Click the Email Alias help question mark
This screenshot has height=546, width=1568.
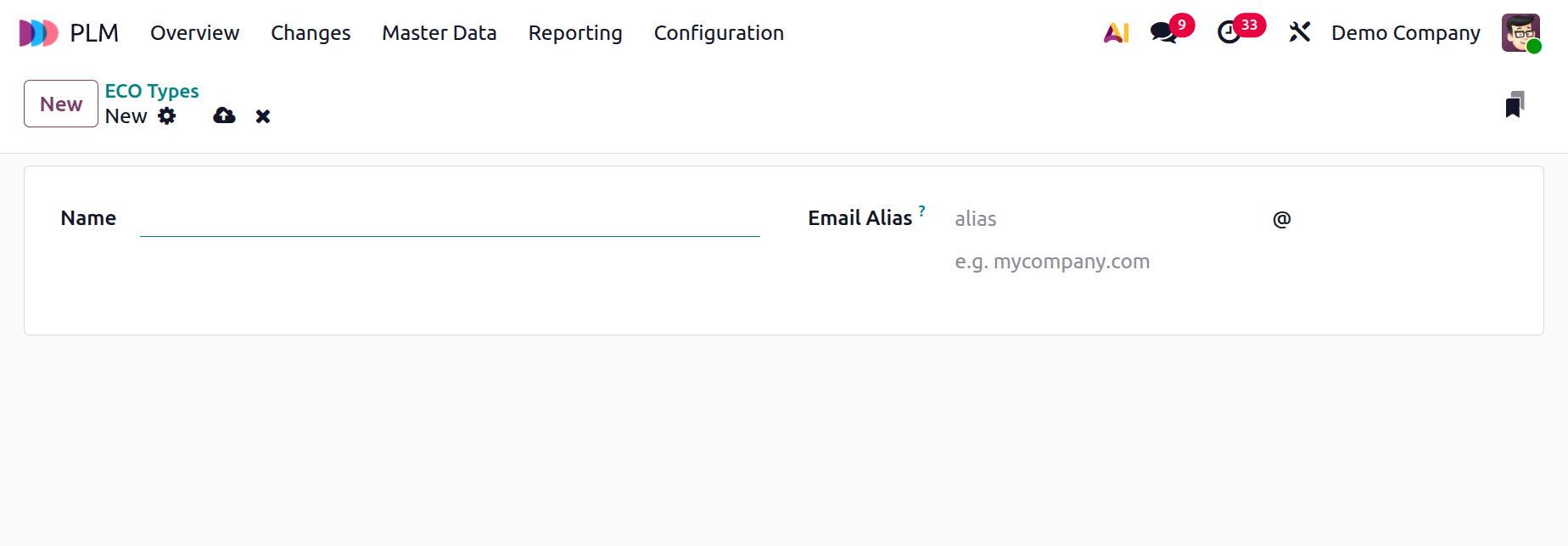[x=921, y=211]
